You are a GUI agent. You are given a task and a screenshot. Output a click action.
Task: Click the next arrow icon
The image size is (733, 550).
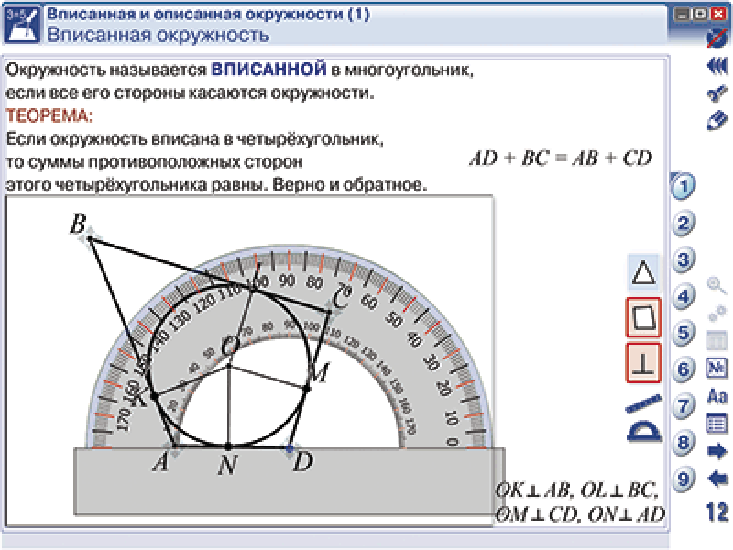coord(717,451)
